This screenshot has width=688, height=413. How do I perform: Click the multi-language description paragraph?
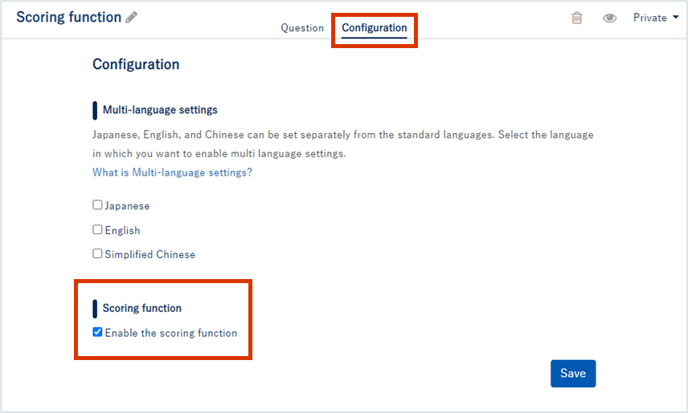[343, 144]
